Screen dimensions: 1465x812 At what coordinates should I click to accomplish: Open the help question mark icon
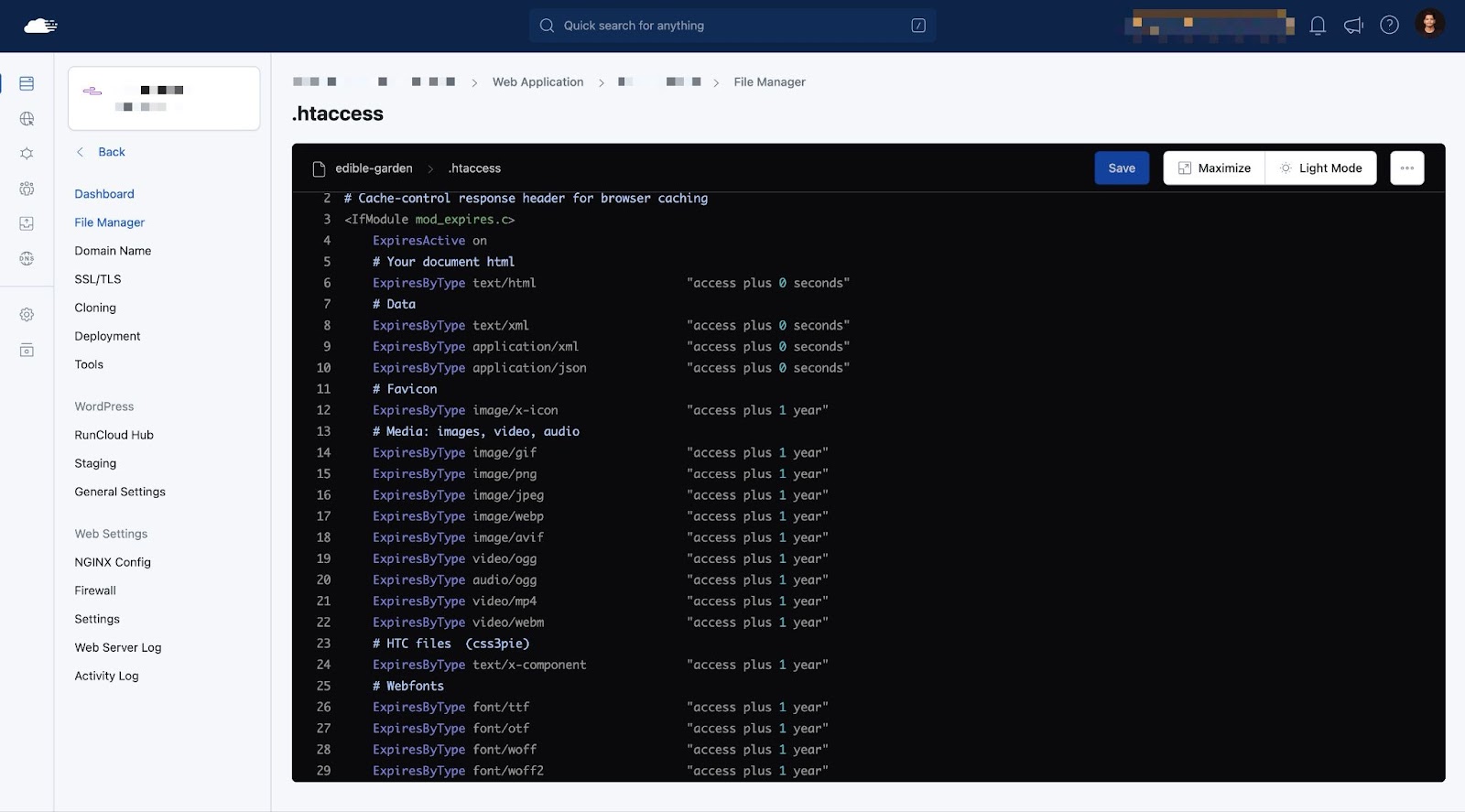[x=1389, y=26]
